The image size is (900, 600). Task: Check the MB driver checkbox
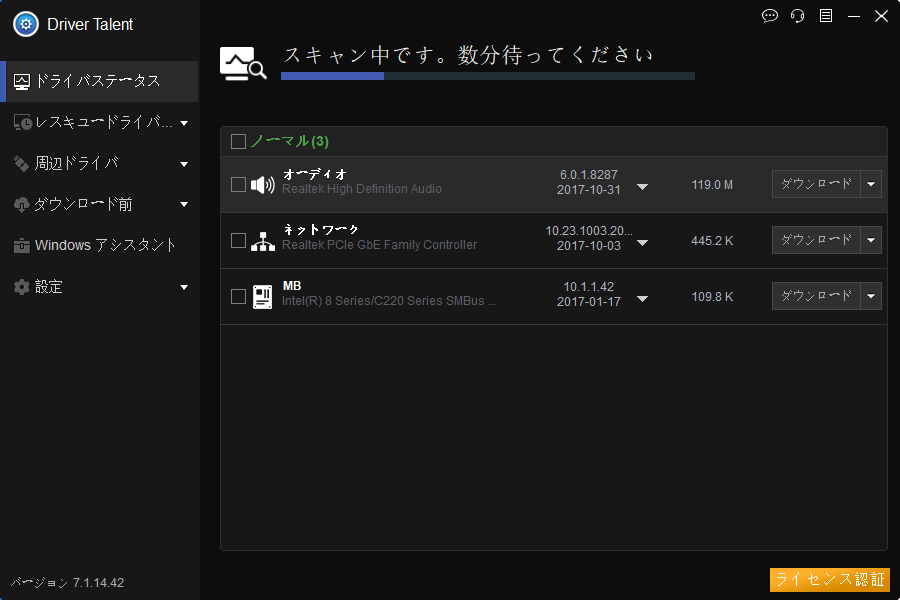coord(238,296)
